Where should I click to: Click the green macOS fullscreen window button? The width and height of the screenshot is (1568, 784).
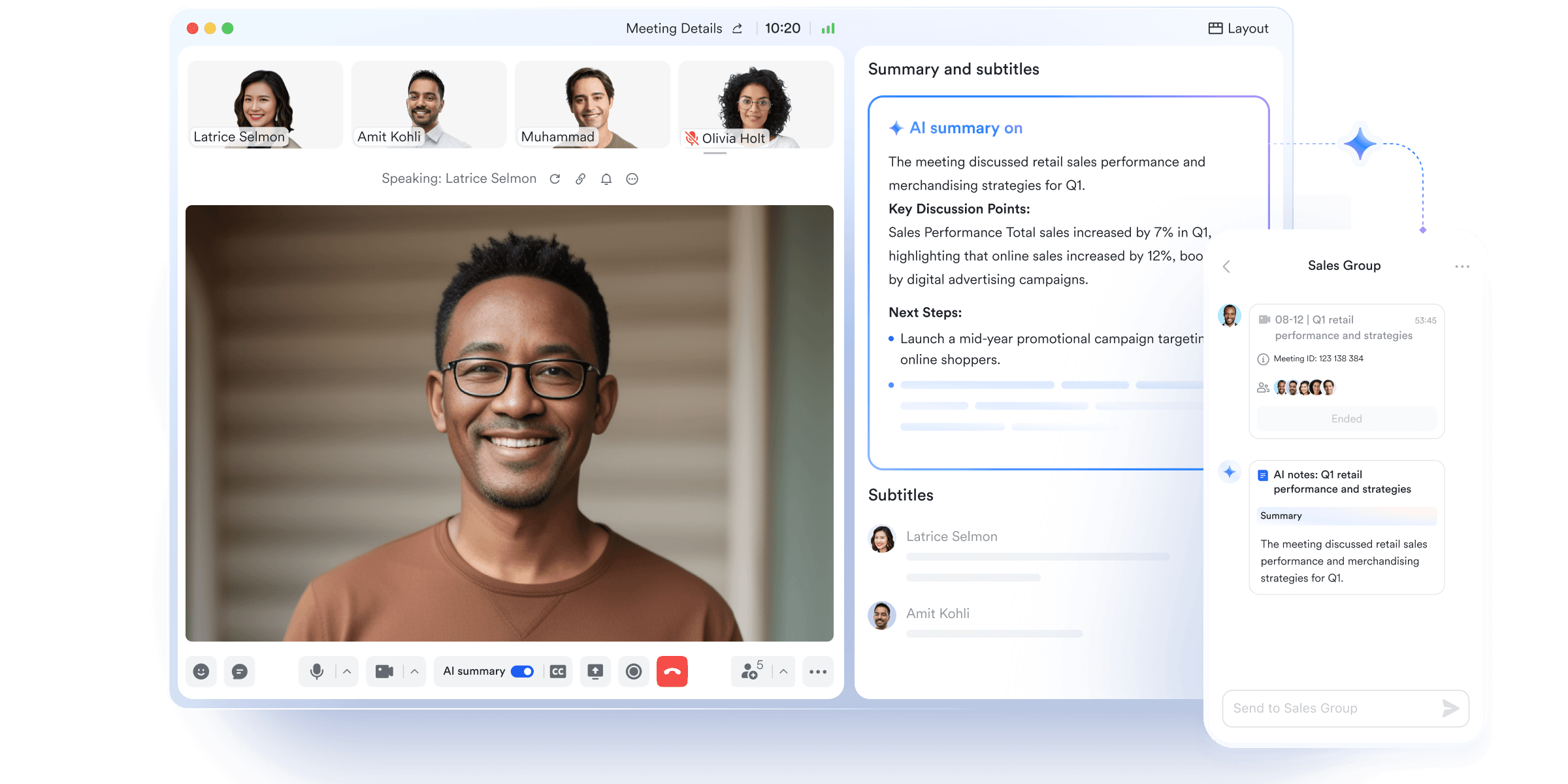coord(227,28)
